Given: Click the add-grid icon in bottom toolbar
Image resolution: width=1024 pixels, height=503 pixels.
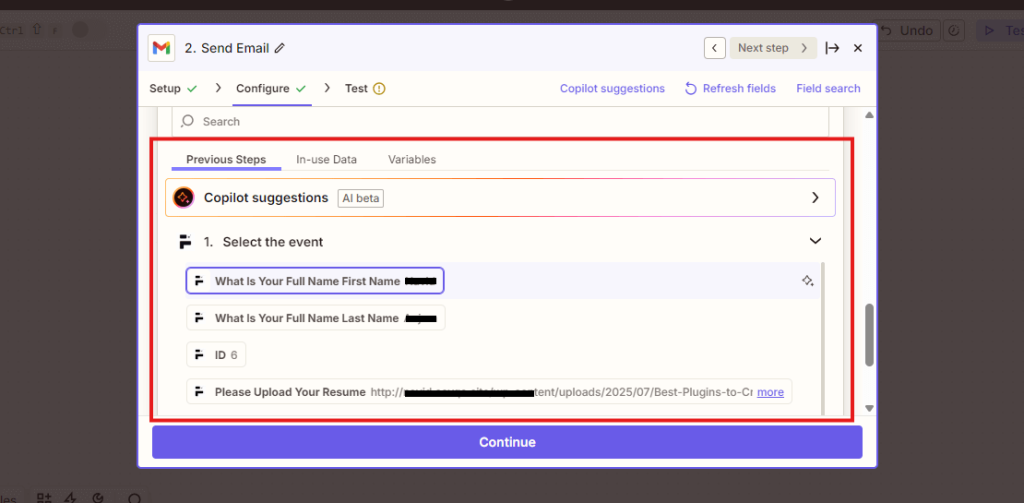Looking at the screenshot, I should 44,498.
